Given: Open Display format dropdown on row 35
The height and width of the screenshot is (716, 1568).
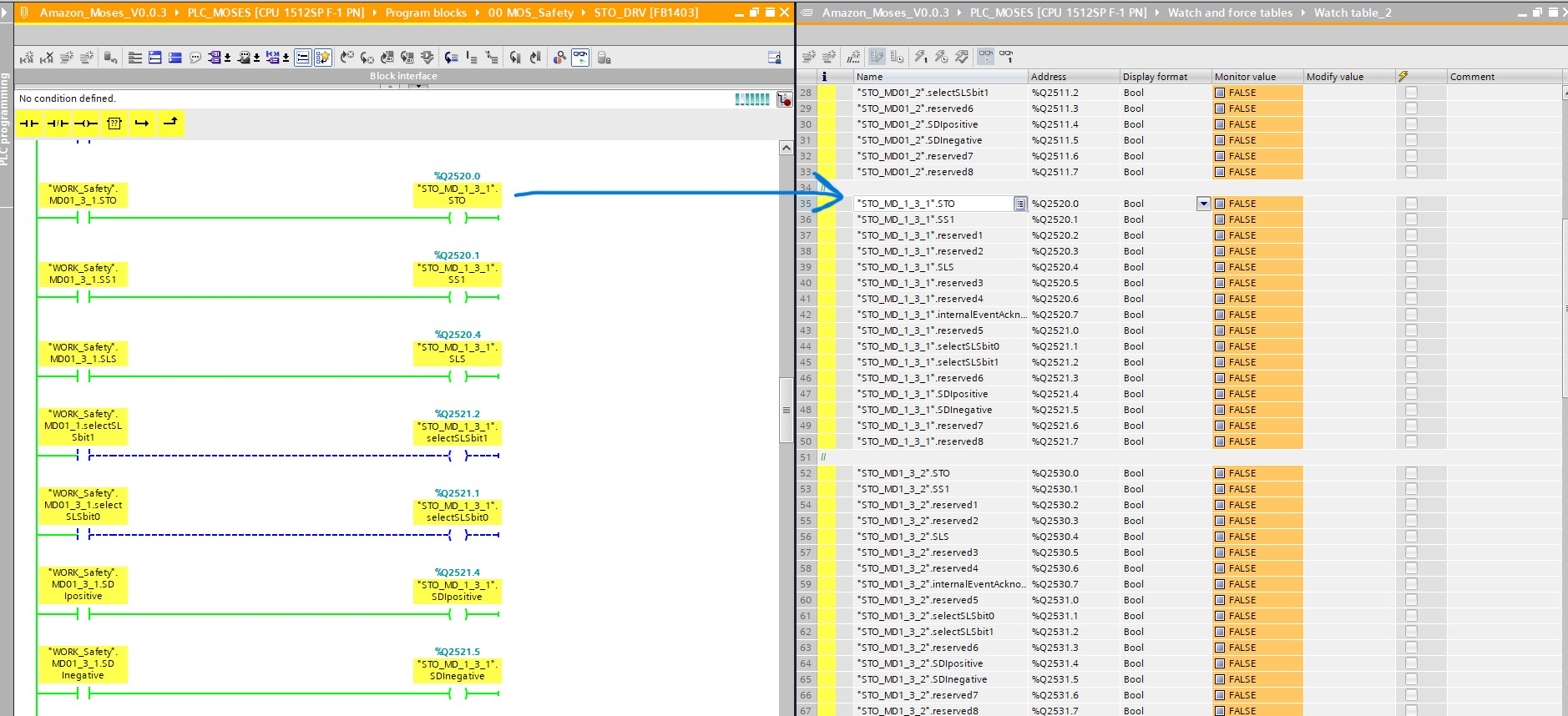Looking at the screenshot, I should coord(1203,204).
